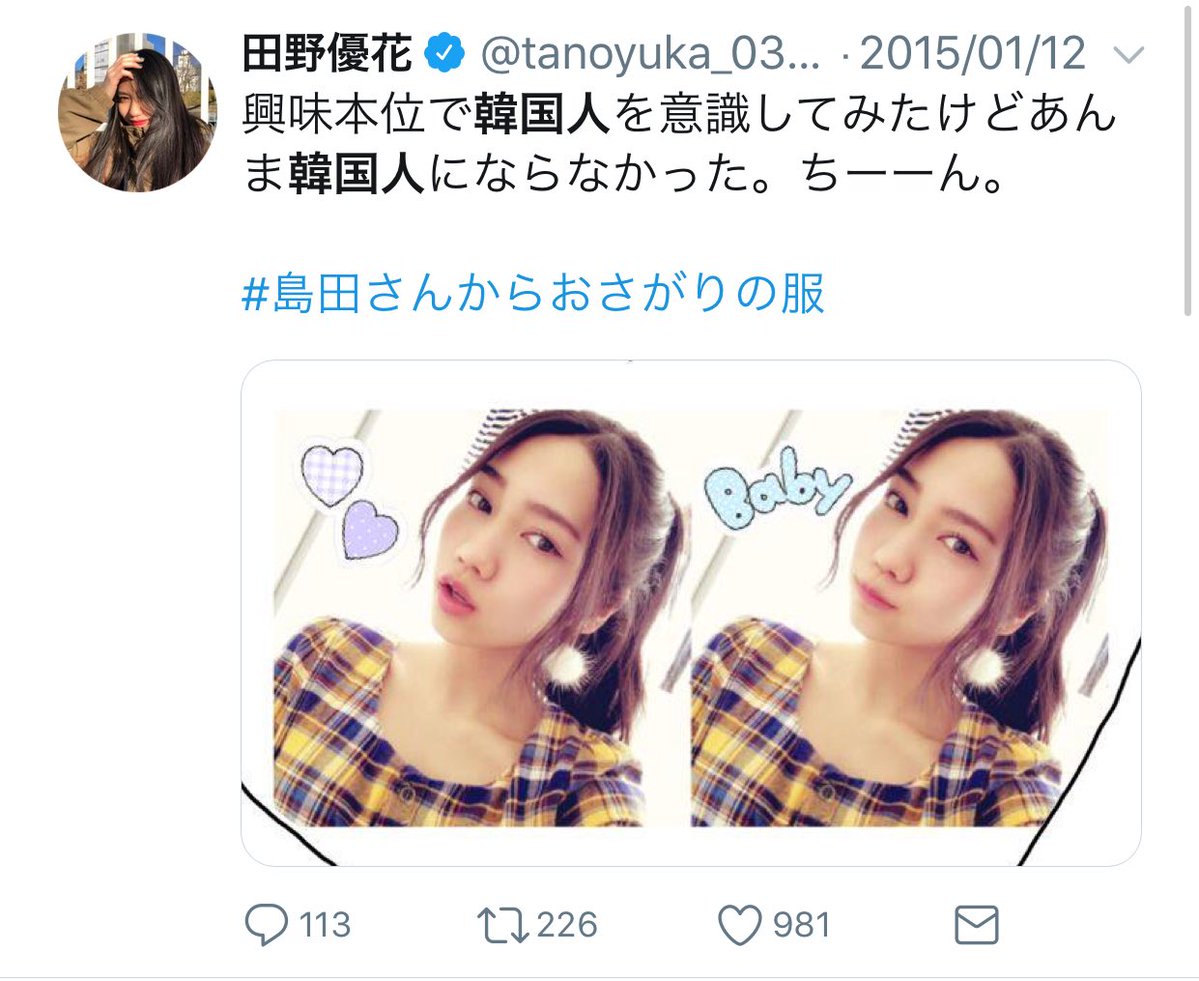This screenshot has height=981, width=1199.
Task: Like the tweet with the heart icon
Action: (740, 924)
